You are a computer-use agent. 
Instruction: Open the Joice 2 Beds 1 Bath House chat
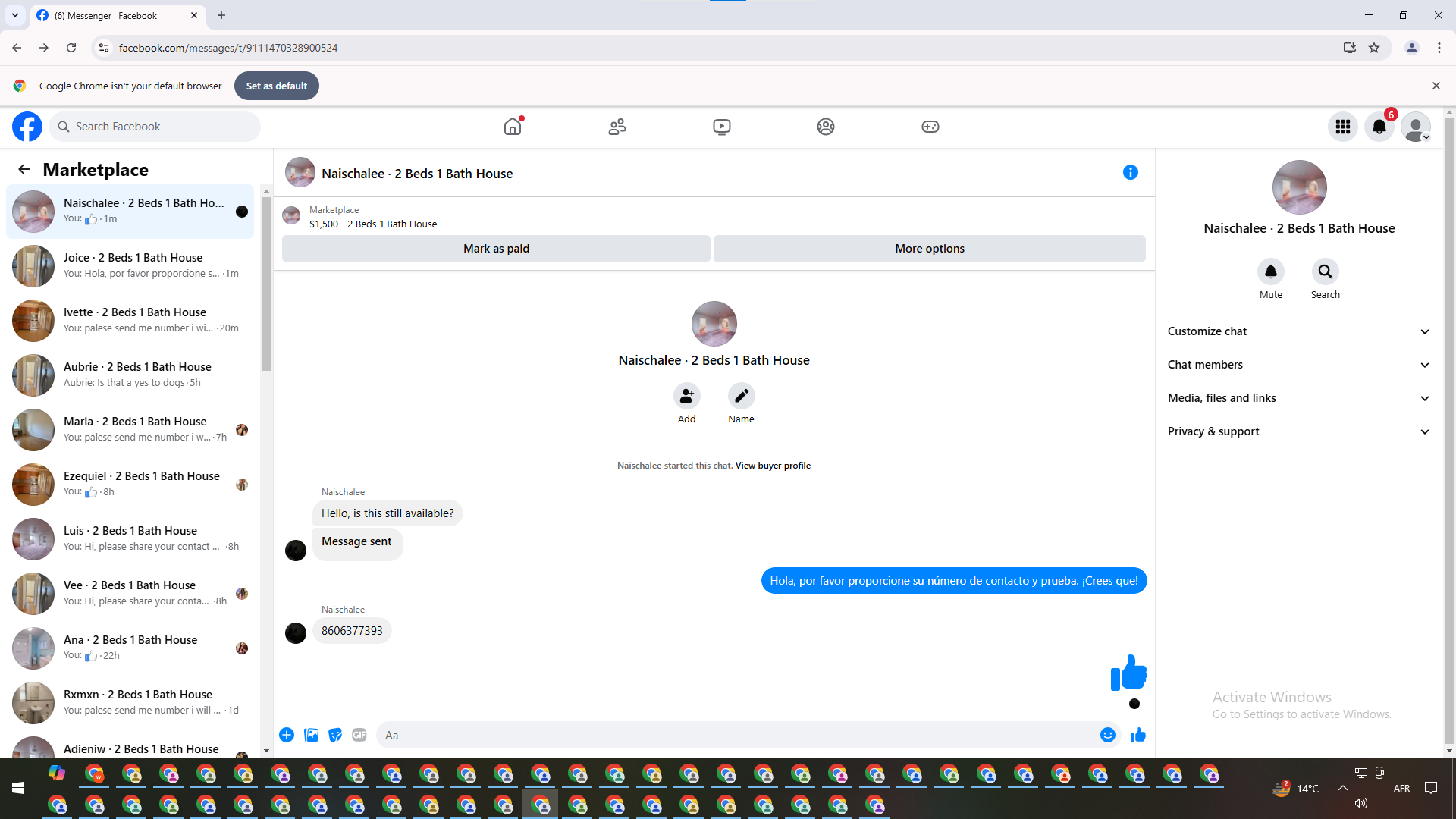point(130,266)
